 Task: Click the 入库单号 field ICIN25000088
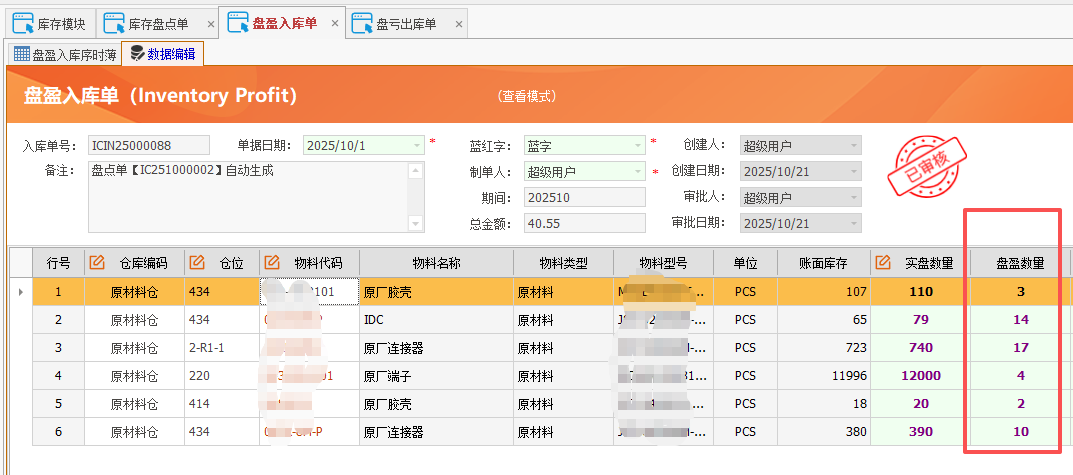pyautogui.click(x=149, y=145)
